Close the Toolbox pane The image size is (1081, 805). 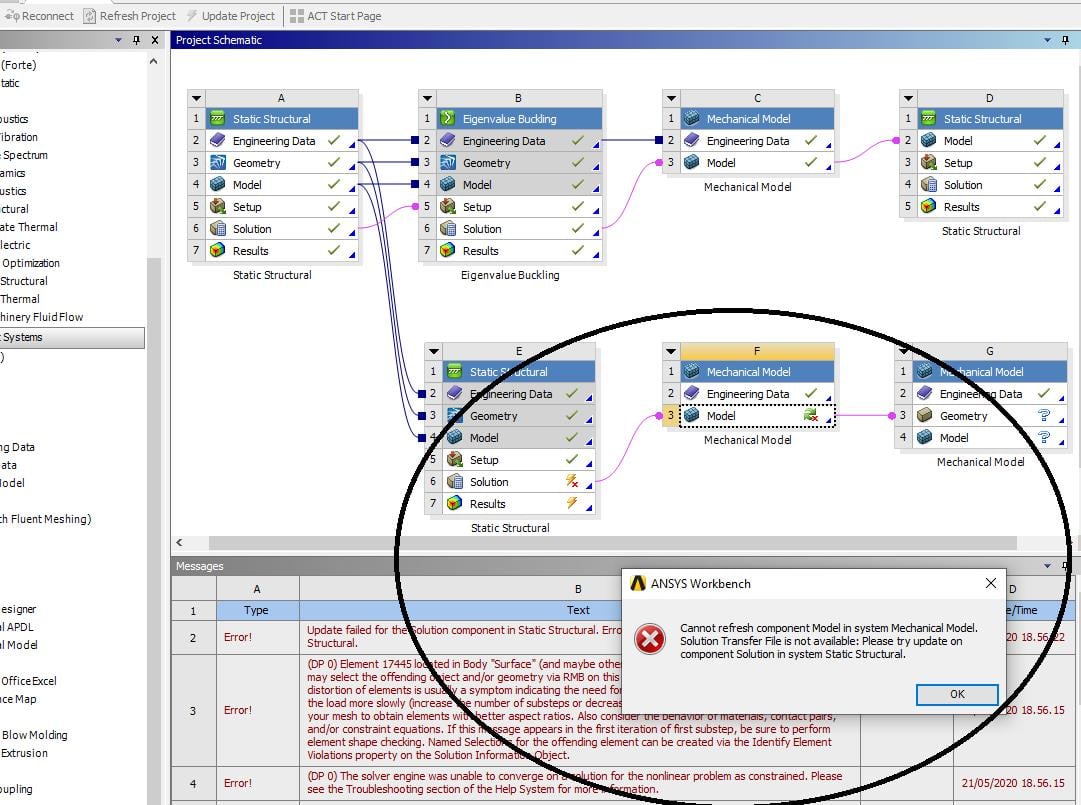point(155,40)
